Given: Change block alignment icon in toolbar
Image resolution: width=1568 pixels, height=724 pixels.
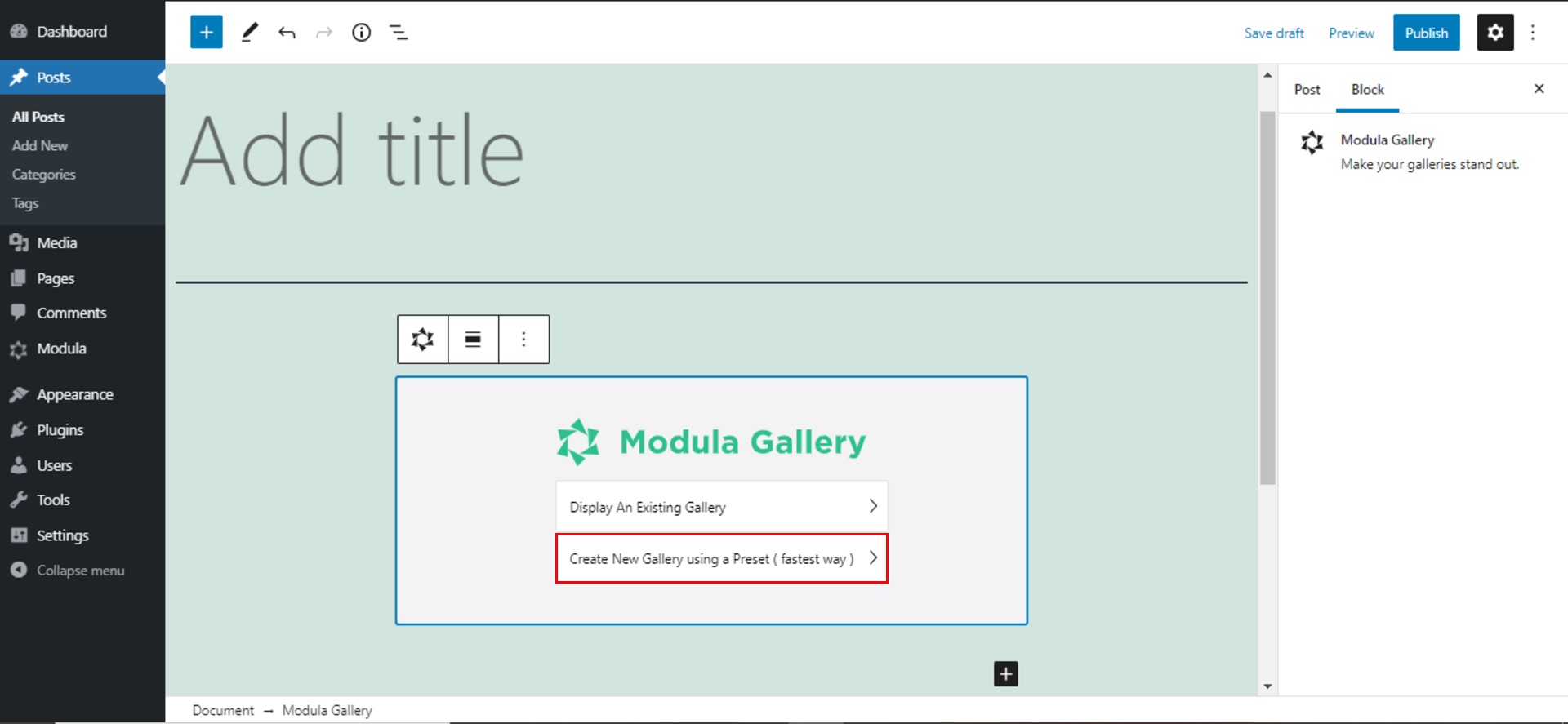Looking at the screenshot, I should point(473,339).
